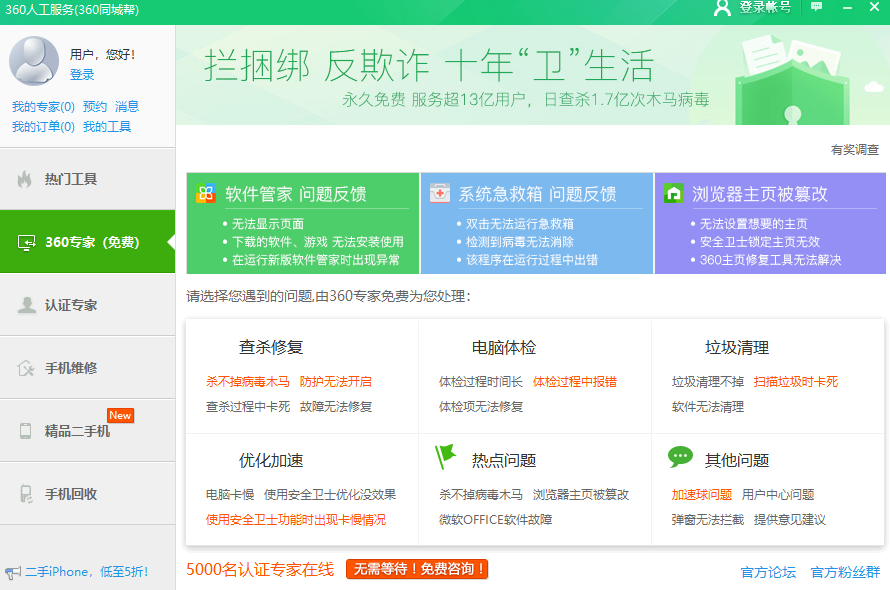
Task: Click the 有奖调查 survey link
Action: click(855, 150)
